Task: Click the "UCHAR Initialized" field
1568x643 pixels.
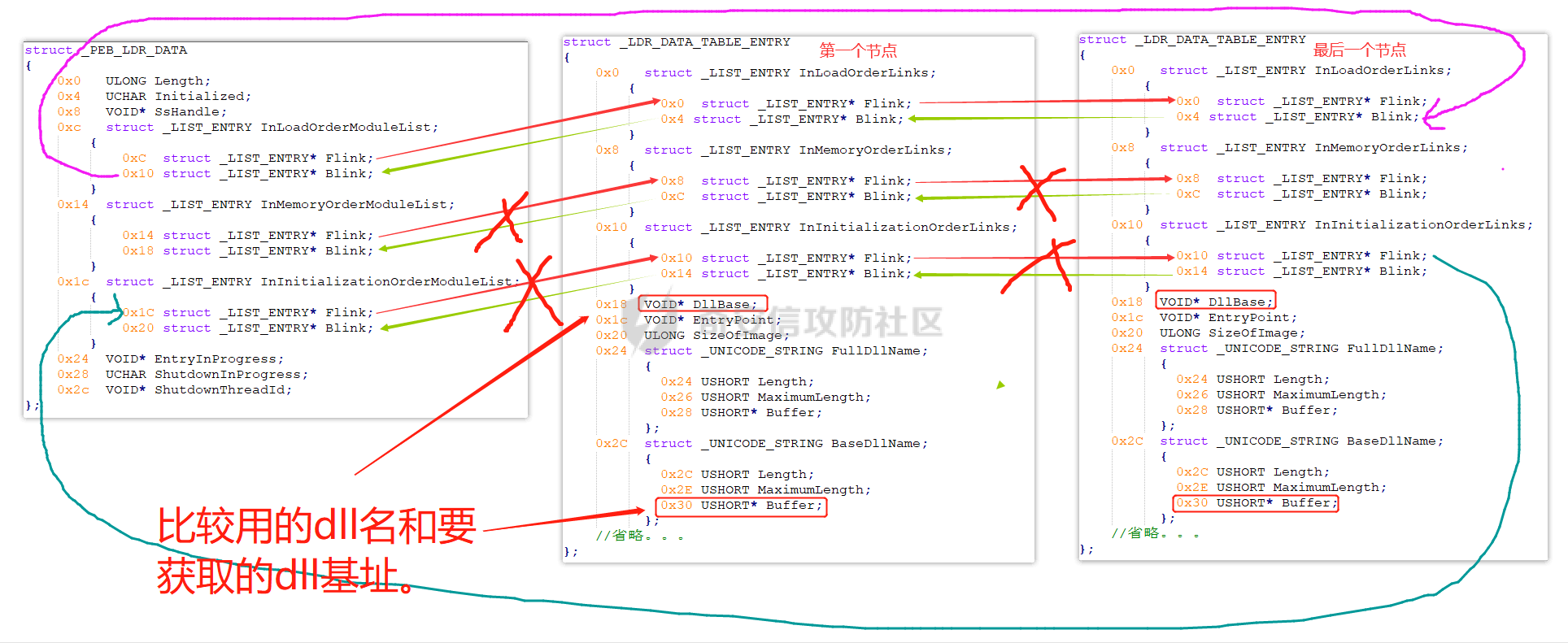Action: (x=178, y=97)
